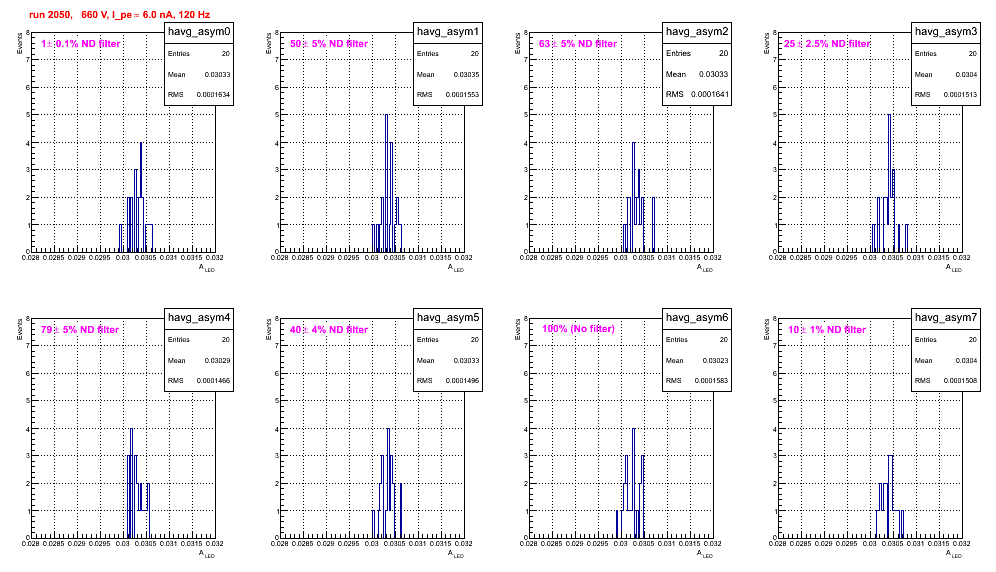Select the '100% (No filter)' label
996x572 pixels.
pos(579,329)
